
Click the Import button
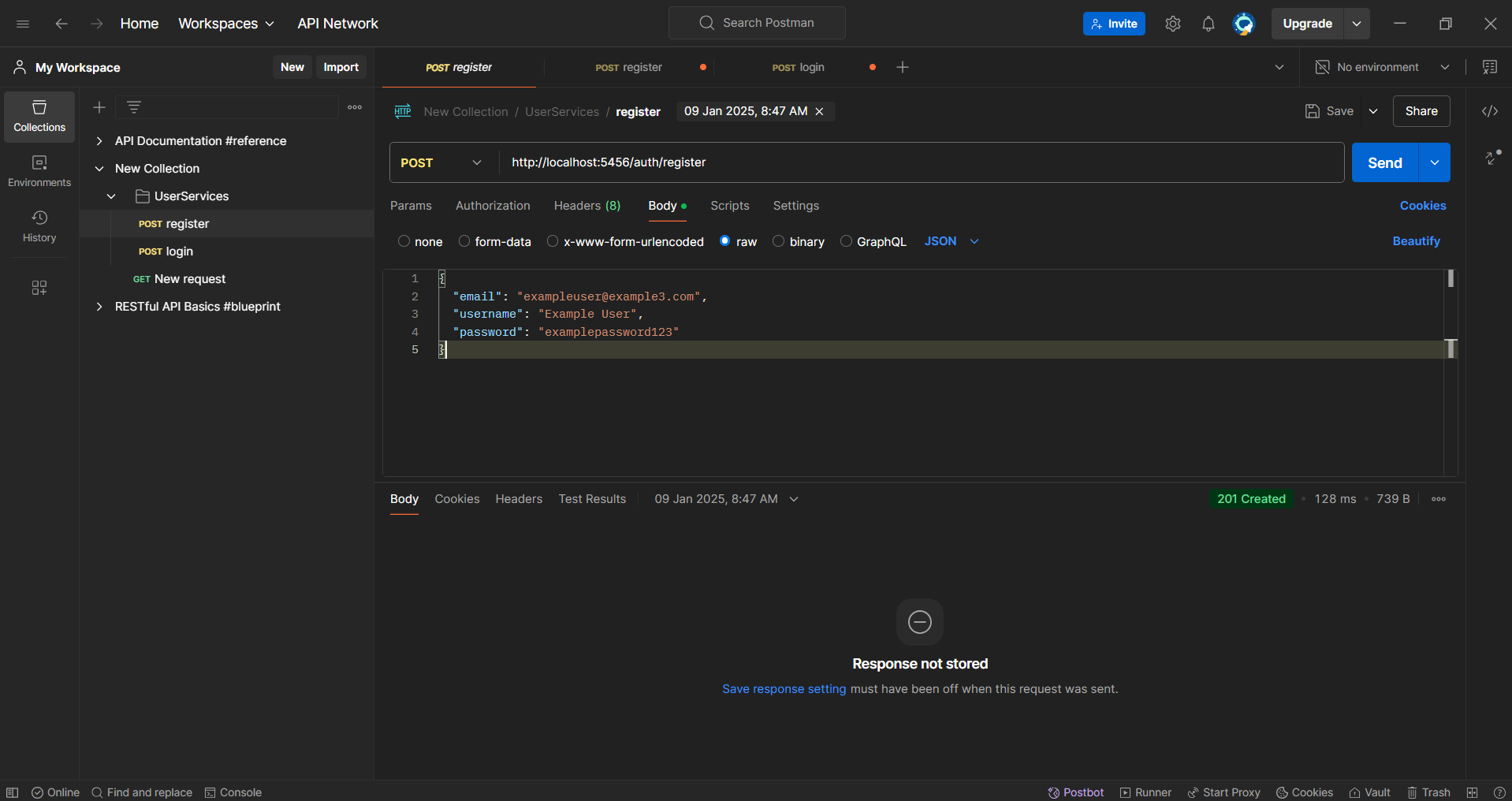(x=341, y=67)
